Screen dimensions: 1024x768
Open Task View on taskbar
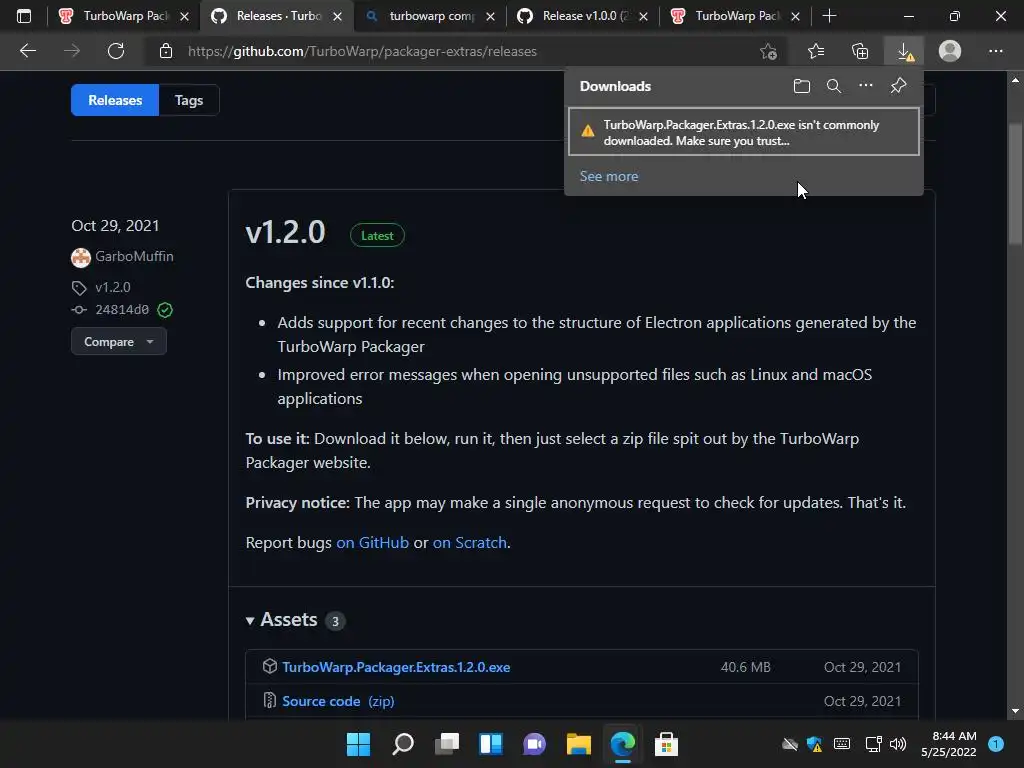(x=447, y=744)
